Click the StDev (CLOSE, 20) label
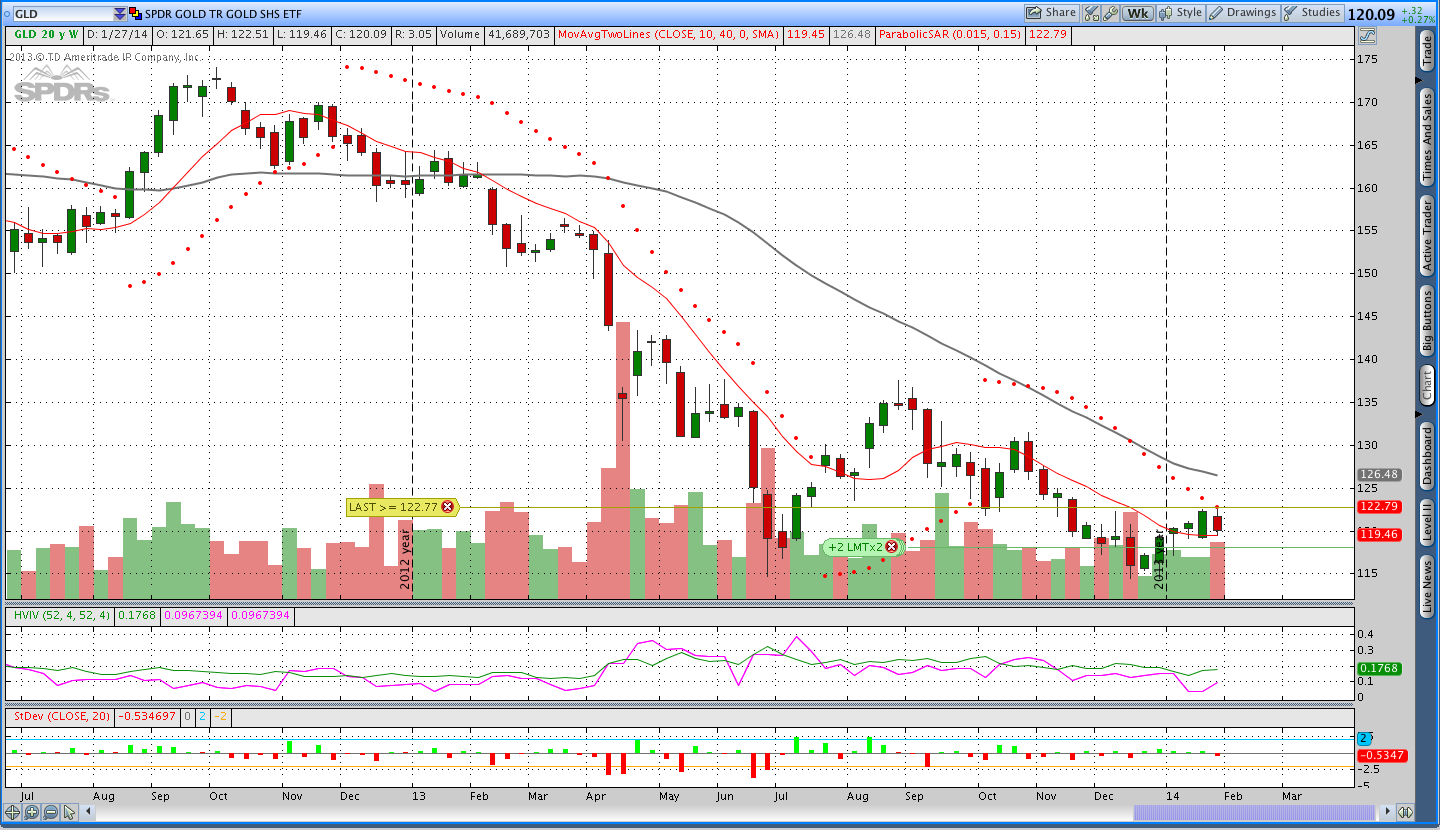 (x=61, y=716)
